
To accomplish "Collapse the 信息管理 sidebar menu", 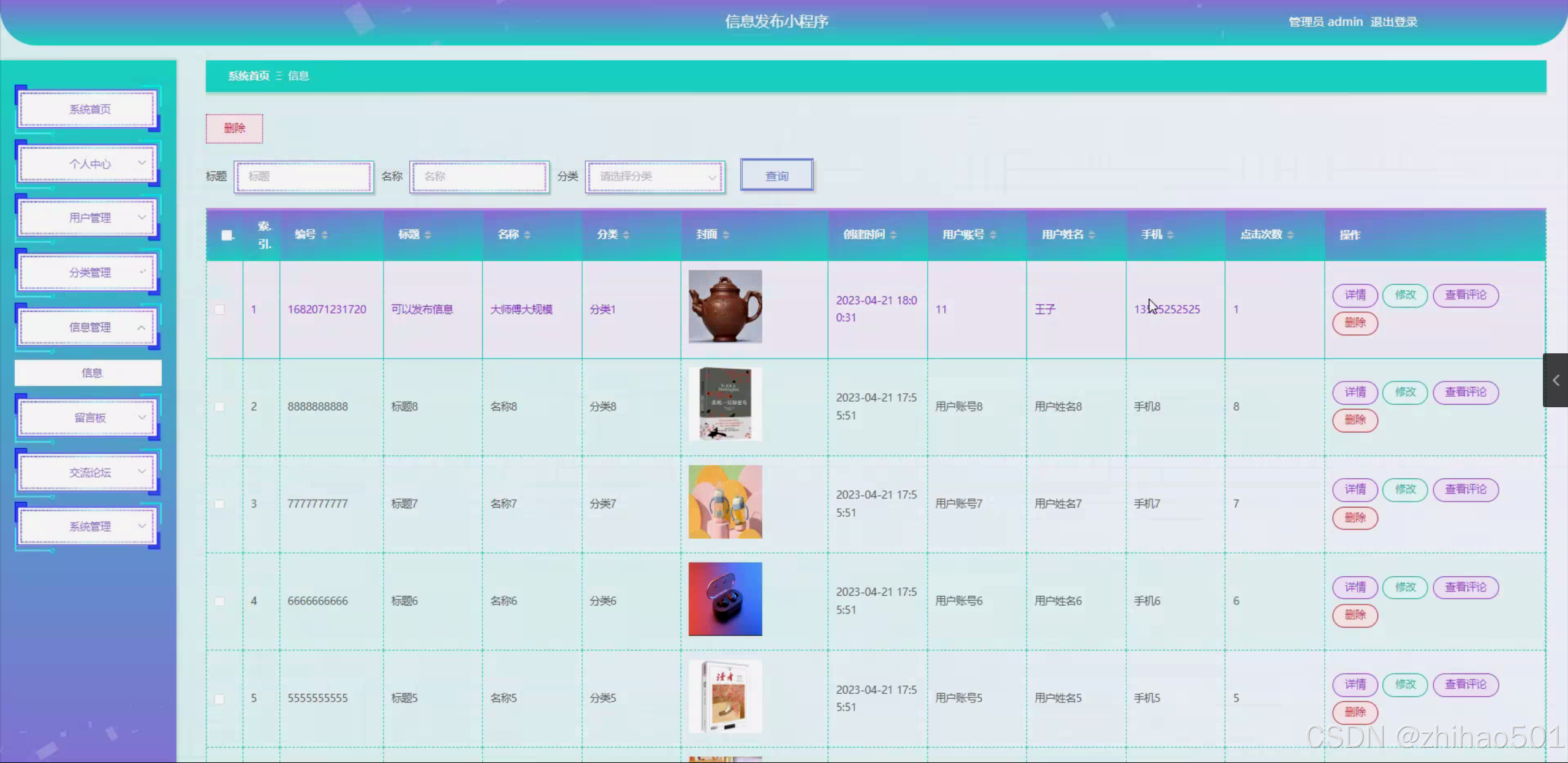I will [x=89, y=328].
